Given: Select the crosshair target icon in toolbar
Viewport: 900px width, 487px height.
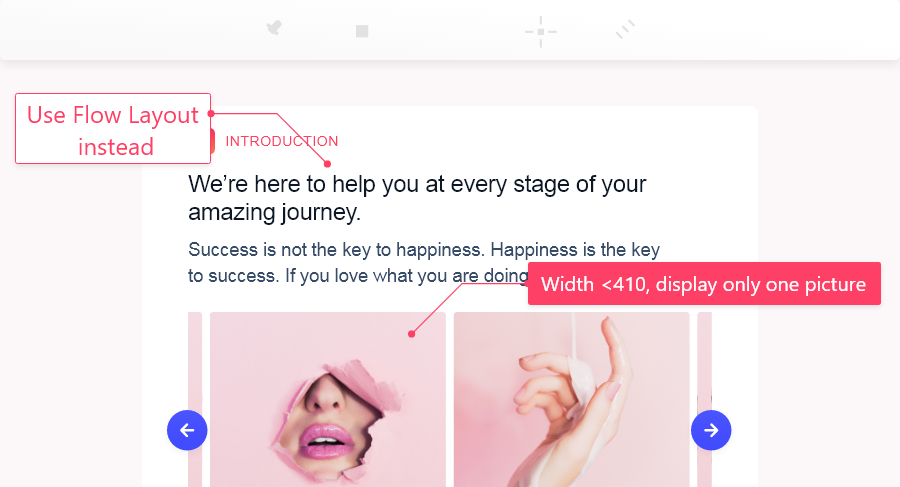Looking at the screenshot, I should coord(541,32).
